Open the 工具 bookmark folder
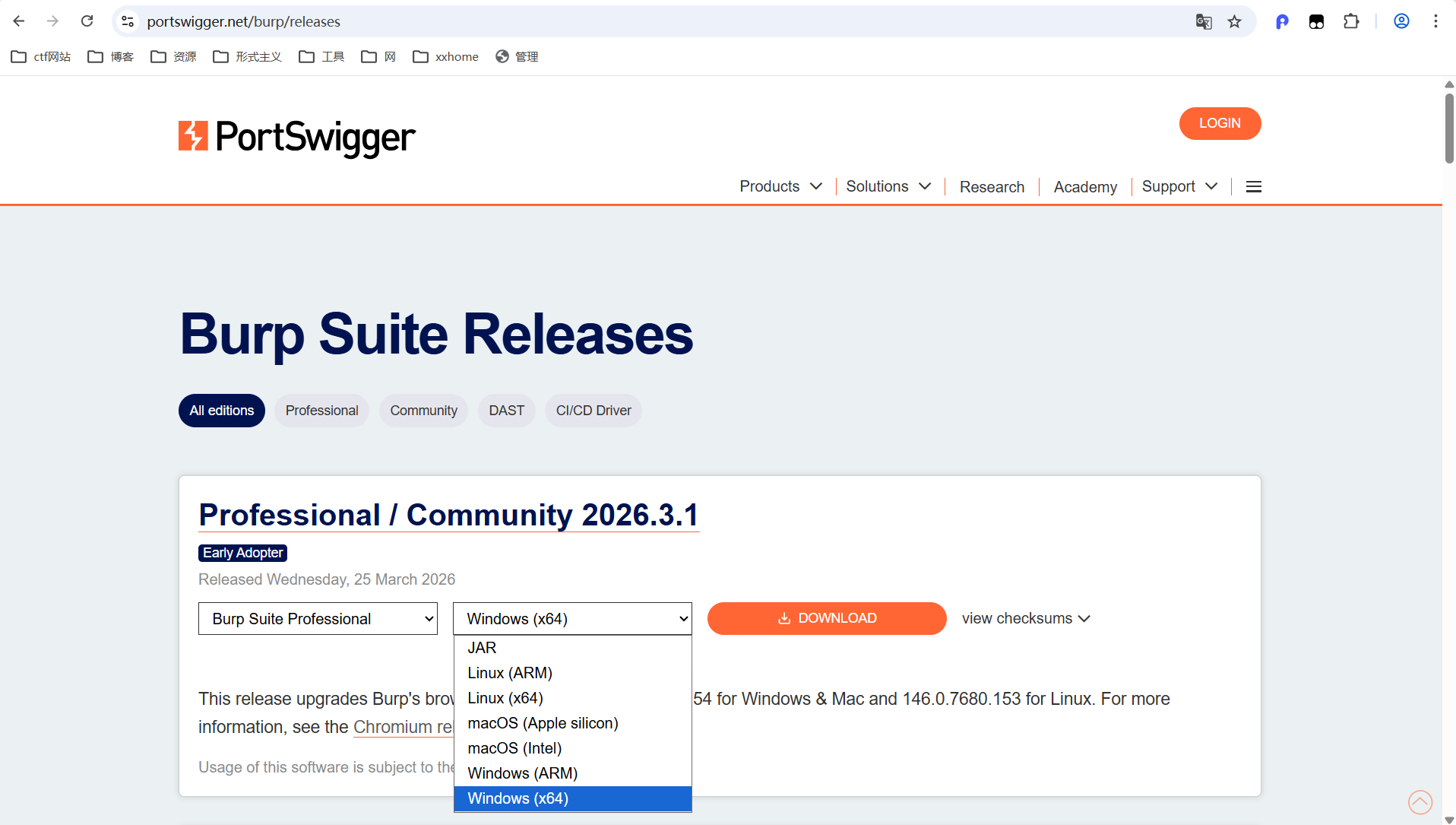This screenshot has width=1456, height=825. pyautogui.click(x=322, y=57)
